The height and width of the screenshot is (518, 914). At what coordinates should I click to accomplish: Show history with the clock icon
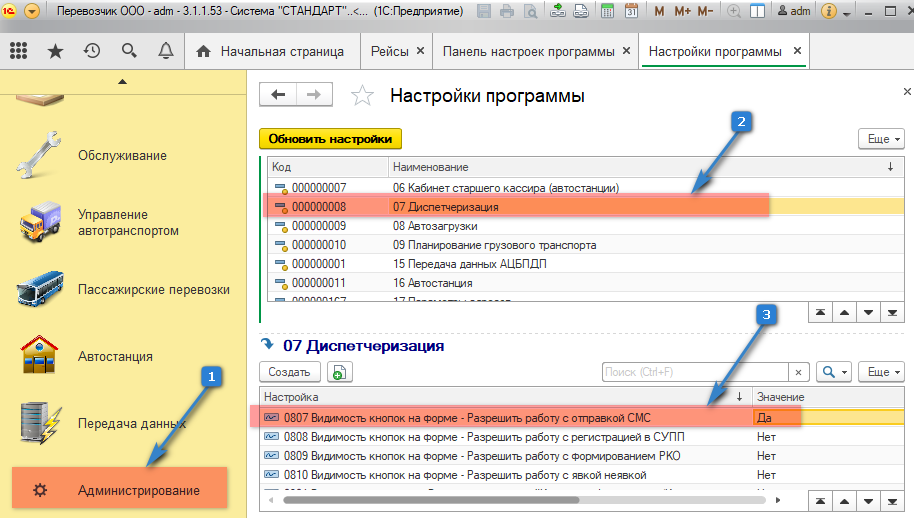tap(91, 51)
